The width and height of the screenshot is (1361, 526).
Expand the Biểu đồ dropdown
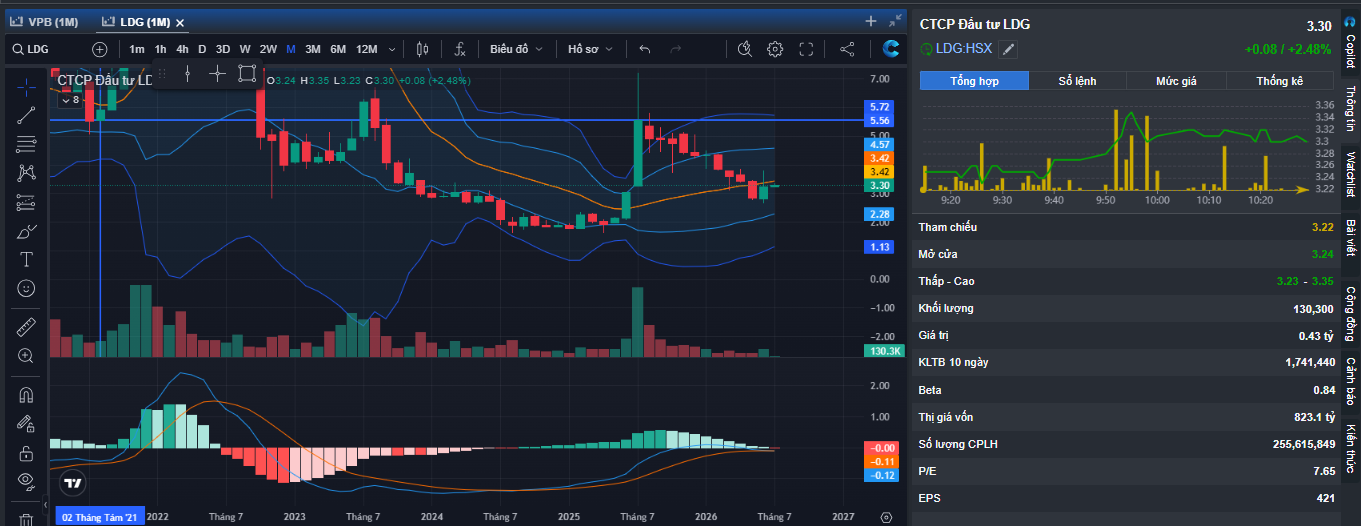[516, 49]
